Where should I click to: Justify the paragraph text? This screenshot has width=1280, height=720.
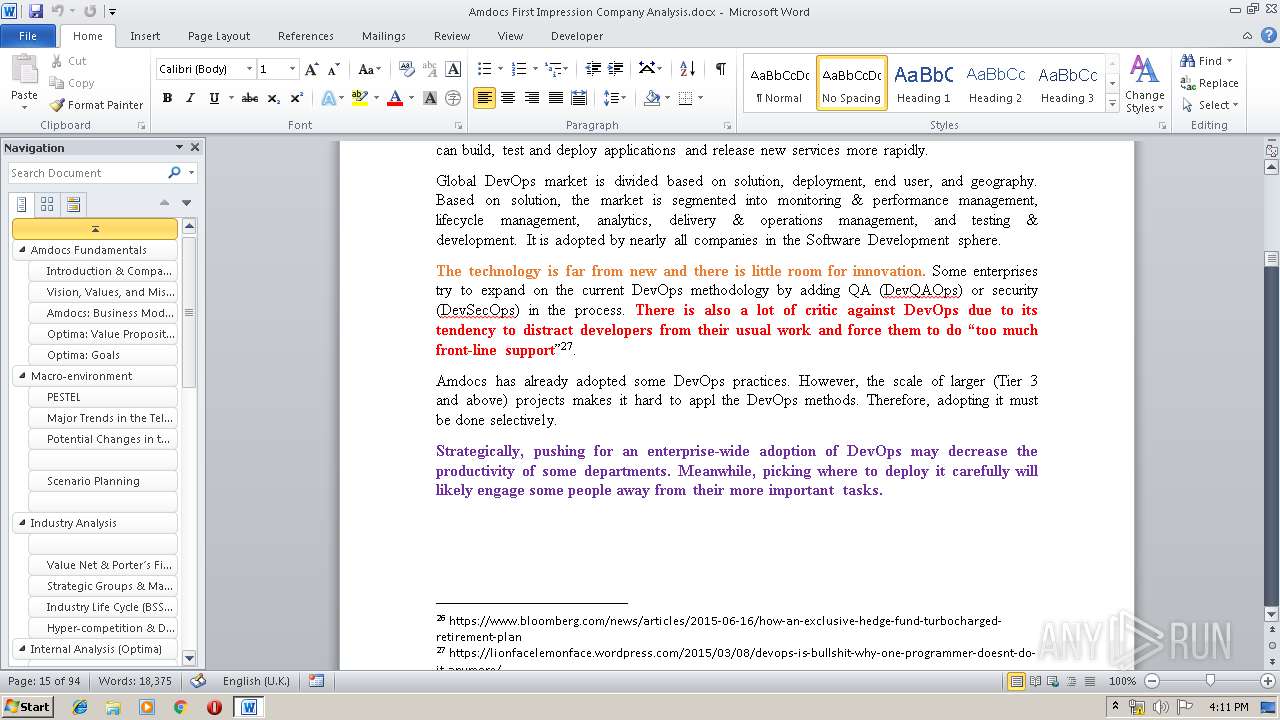[555, 98]
